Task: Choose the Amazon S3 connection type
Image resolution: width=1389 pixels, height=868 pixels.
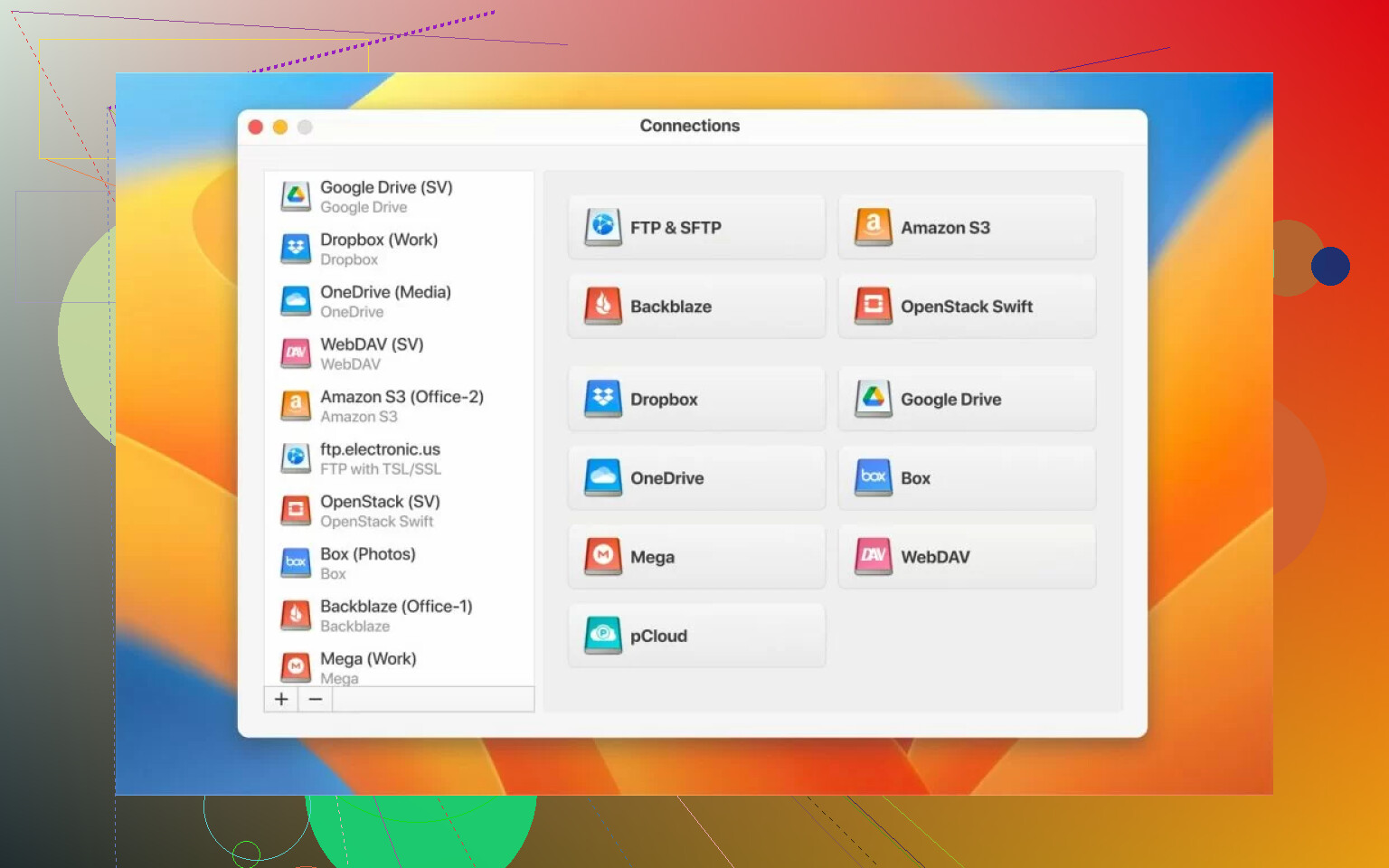Action: click(x=967, y=227)
